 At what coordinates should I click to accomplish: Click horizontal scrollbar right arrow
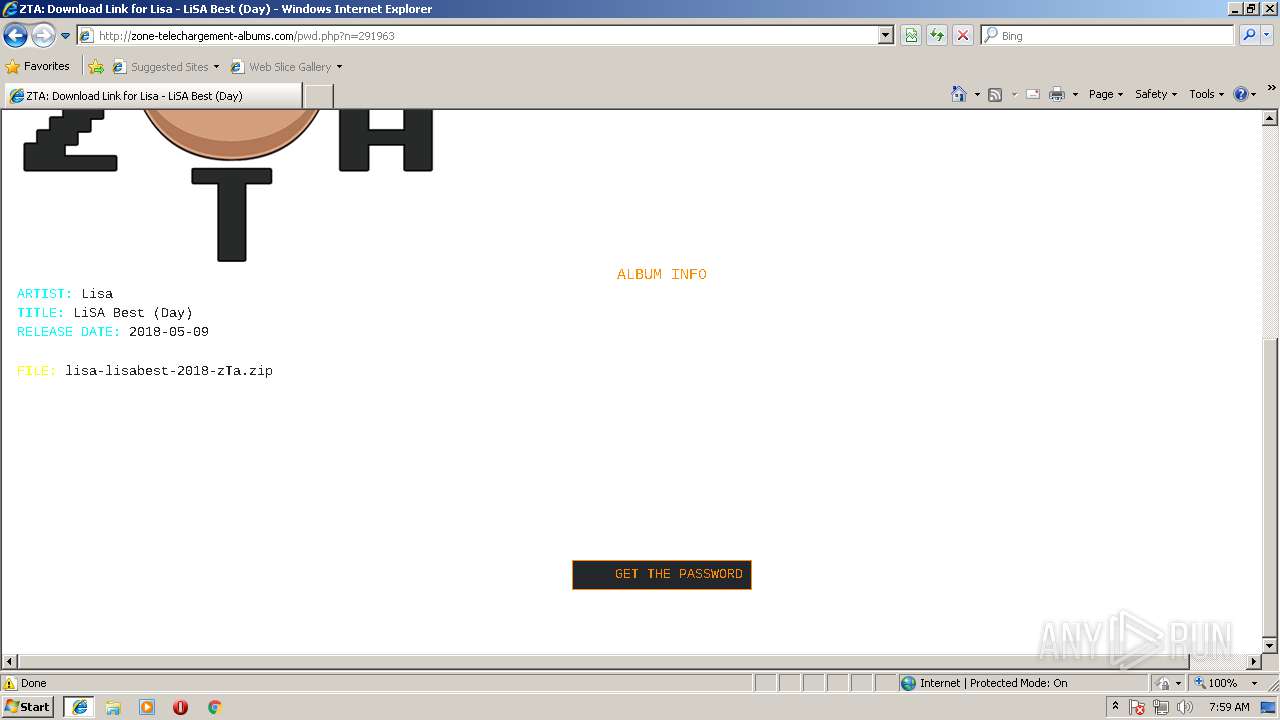1254,662
